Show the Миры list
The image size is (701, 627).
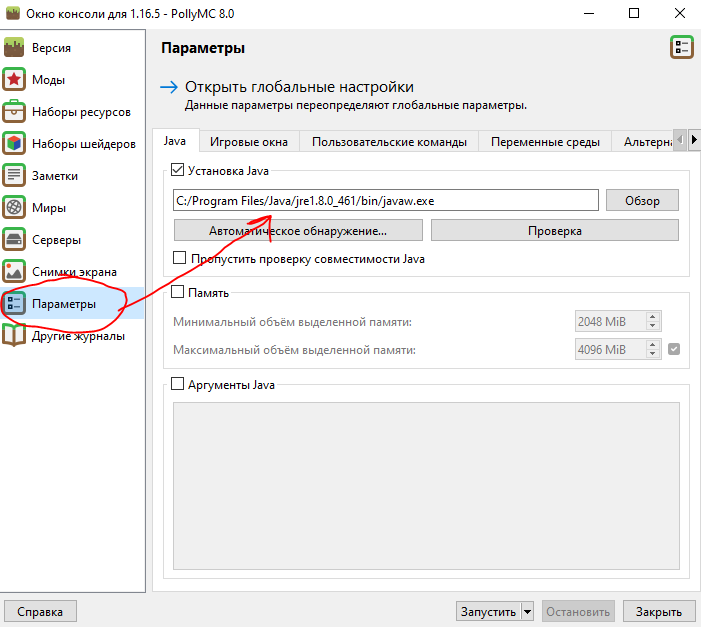point(49,208)
